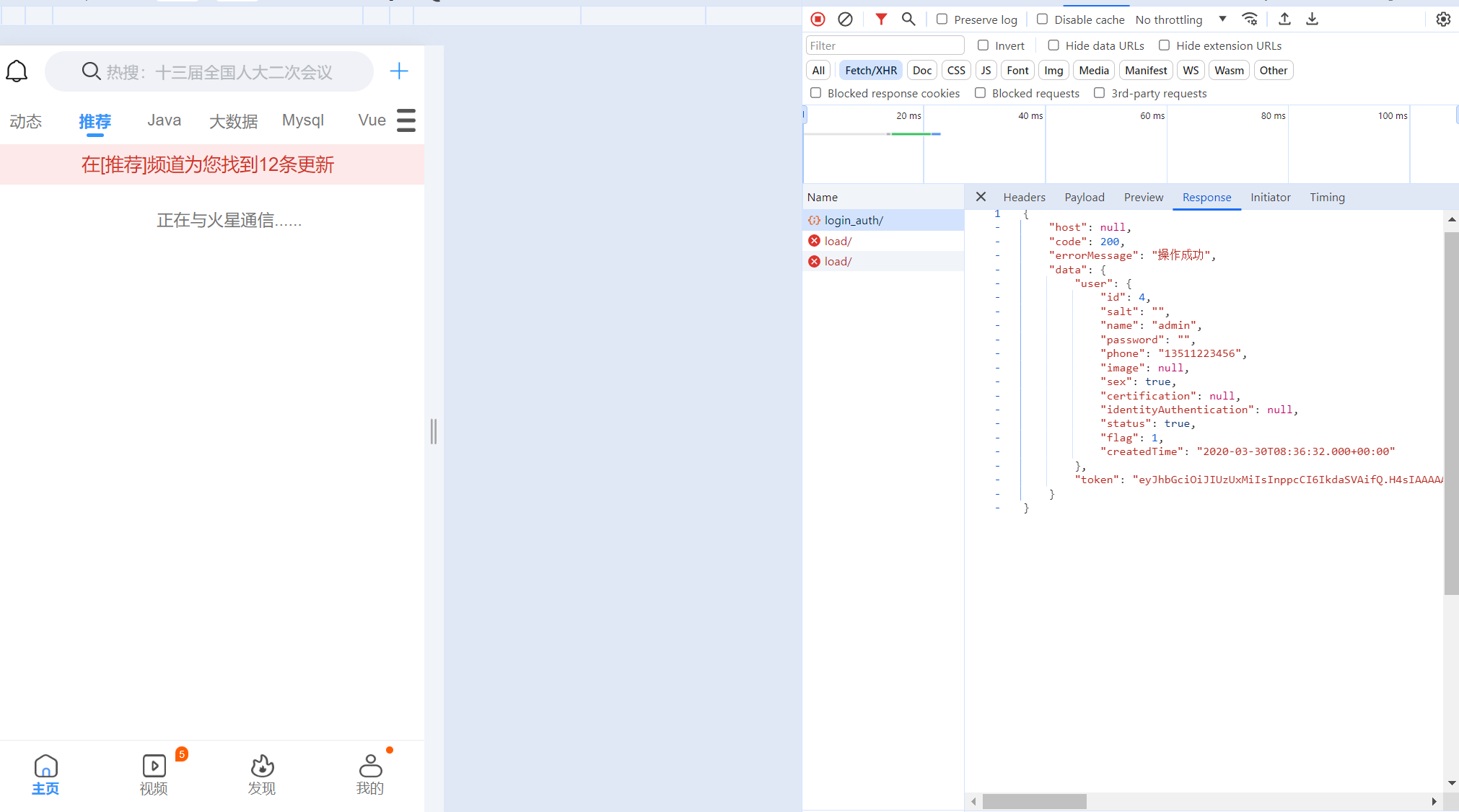Click the network Filter text field
This screenshot has width=1459, height=812.
(x=885, y=45)
